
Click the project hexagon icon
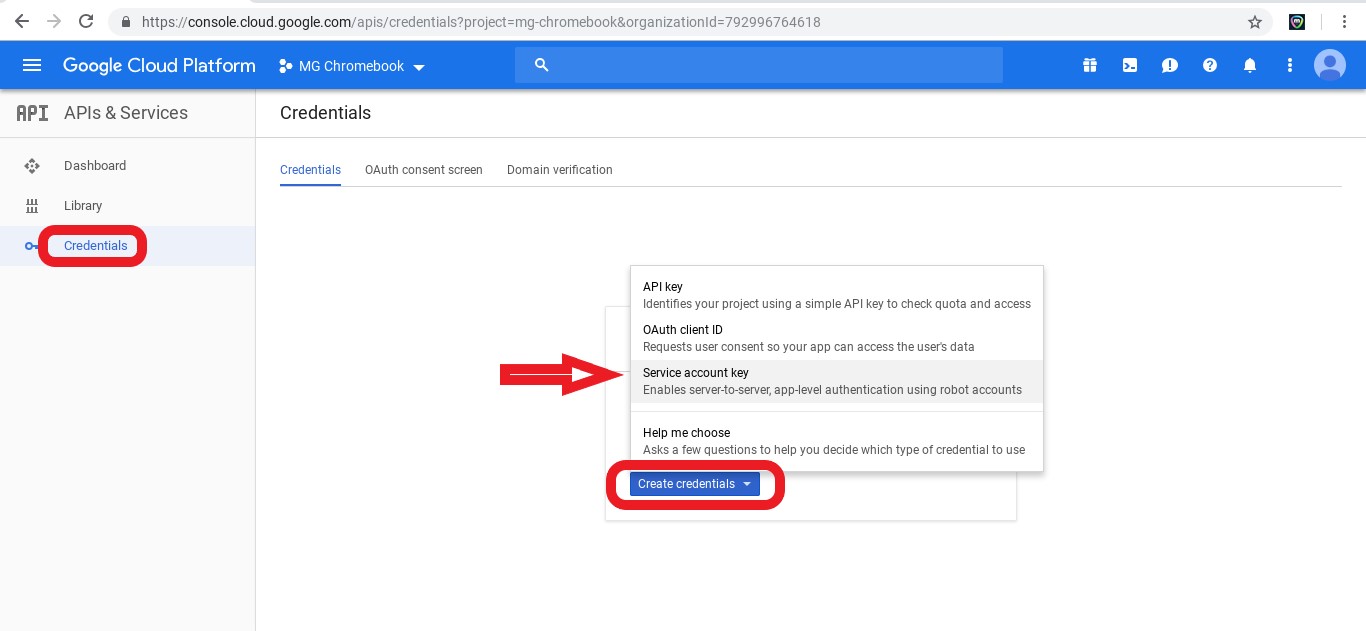[x=286, y=66]
